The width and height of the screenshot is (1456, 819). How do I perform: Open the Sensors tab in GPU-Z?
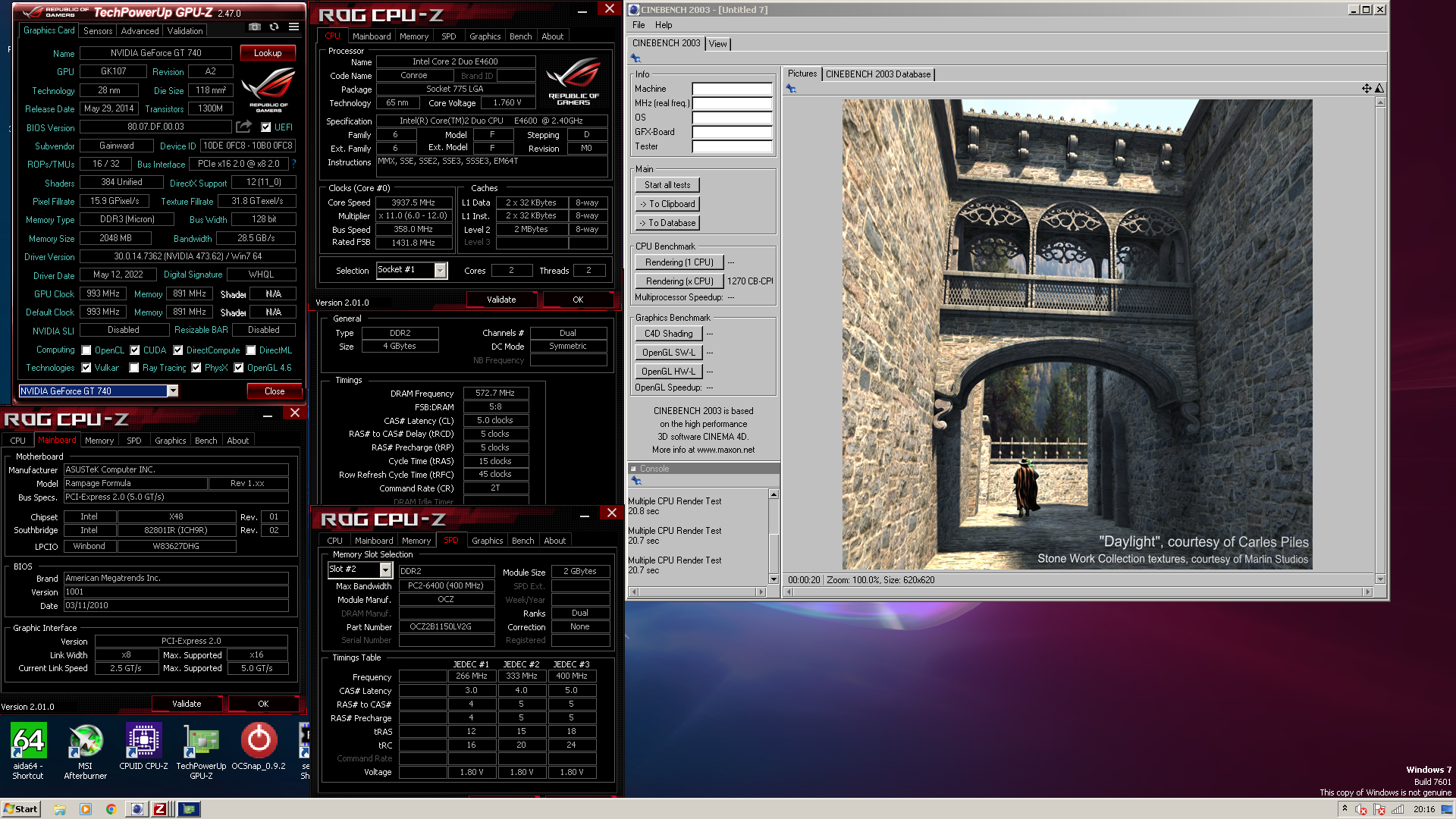click(98, 31)
